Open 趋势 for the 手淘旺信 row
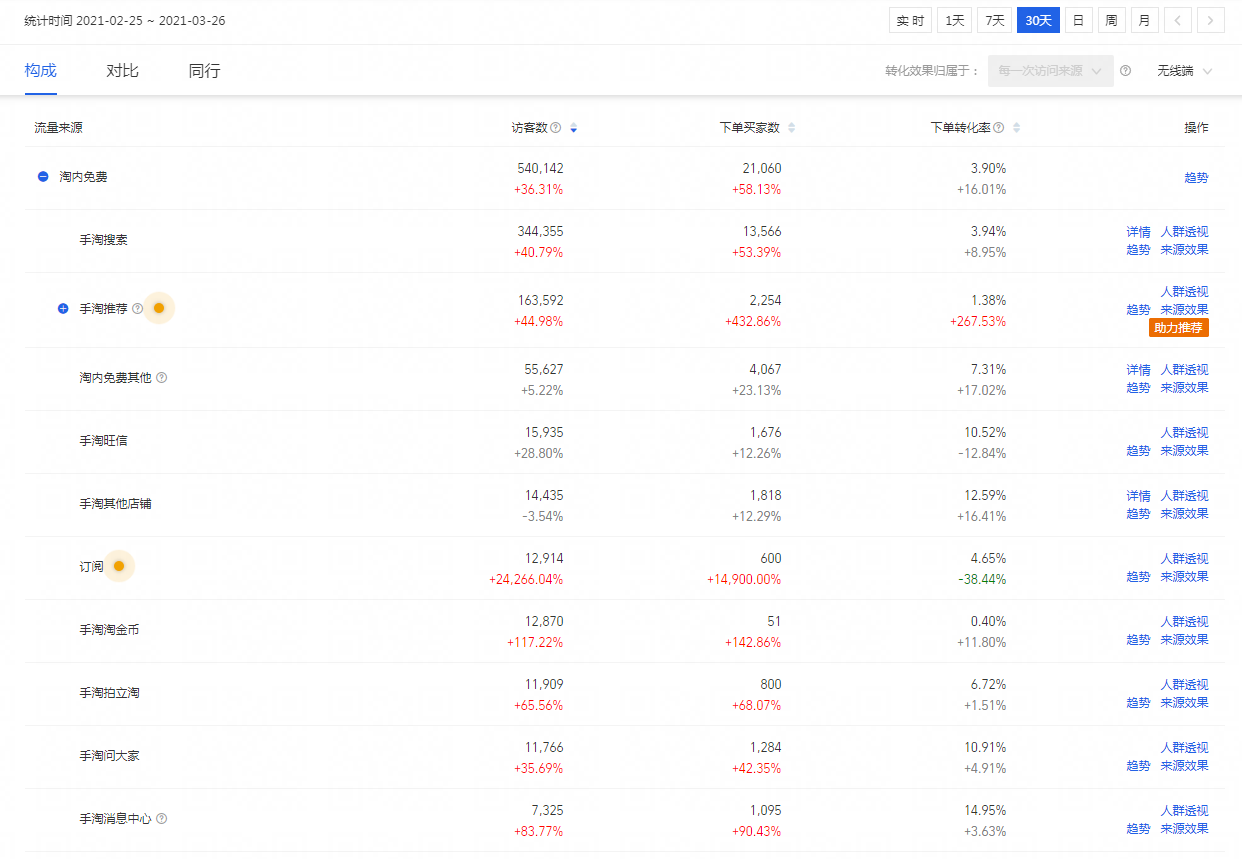Screen dimensions: 1242x859 point(1139,451)
